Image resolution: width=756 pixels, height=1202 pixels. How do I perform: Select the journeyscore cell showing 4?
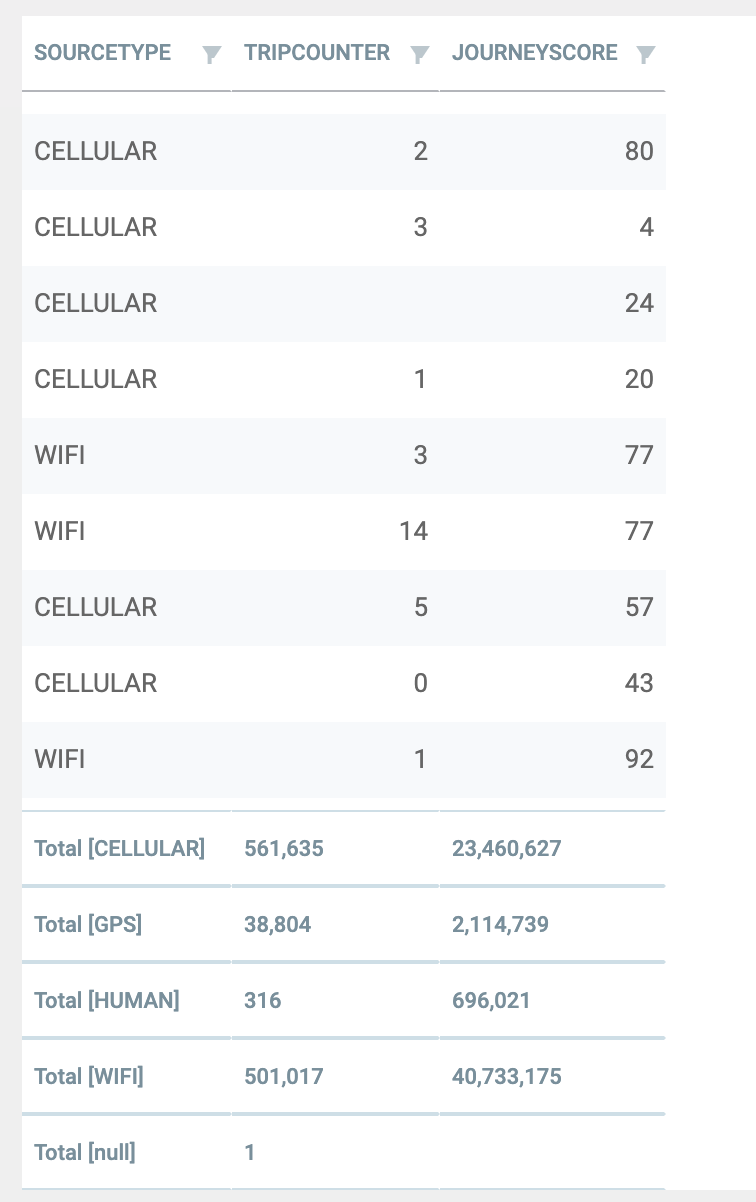[647, 227]
